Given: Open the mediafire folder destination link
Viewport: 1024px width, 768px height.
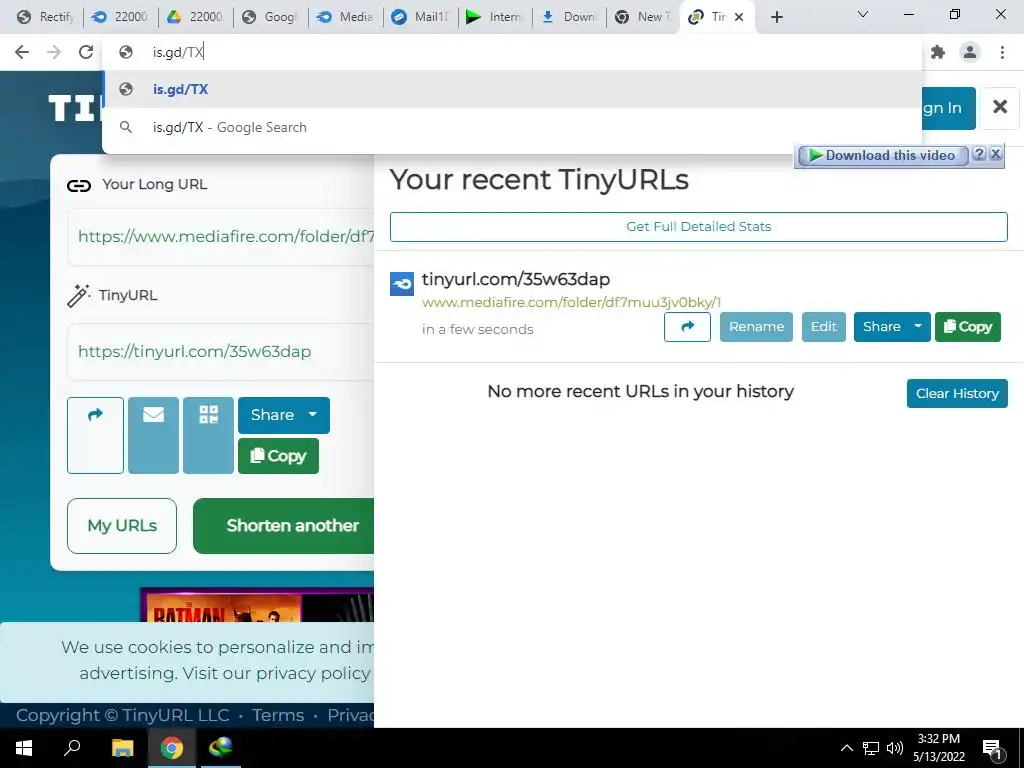Looking at the screenshot, I should (x=571, y=302).
